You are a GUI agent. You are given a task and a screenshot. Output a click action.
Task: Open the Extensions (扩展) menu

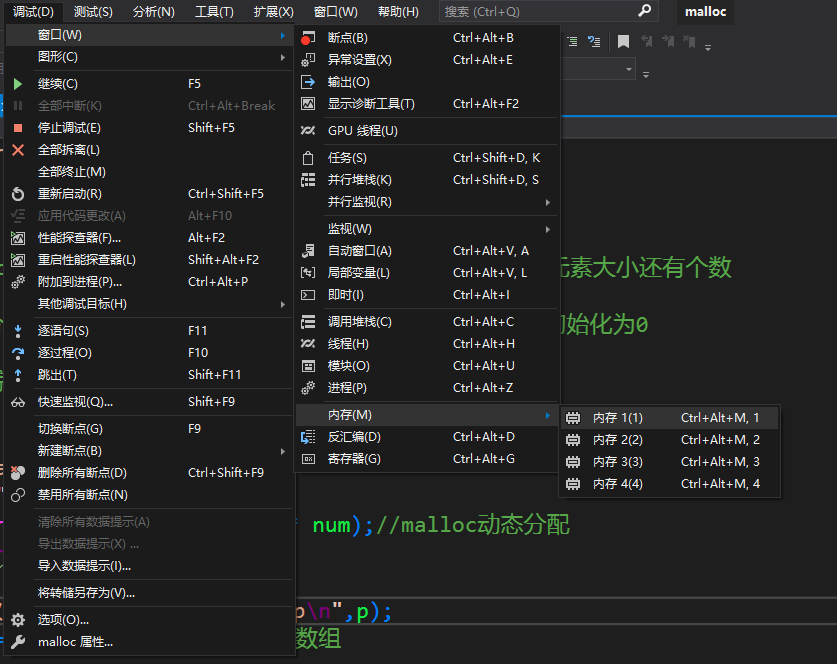(274, 12)
